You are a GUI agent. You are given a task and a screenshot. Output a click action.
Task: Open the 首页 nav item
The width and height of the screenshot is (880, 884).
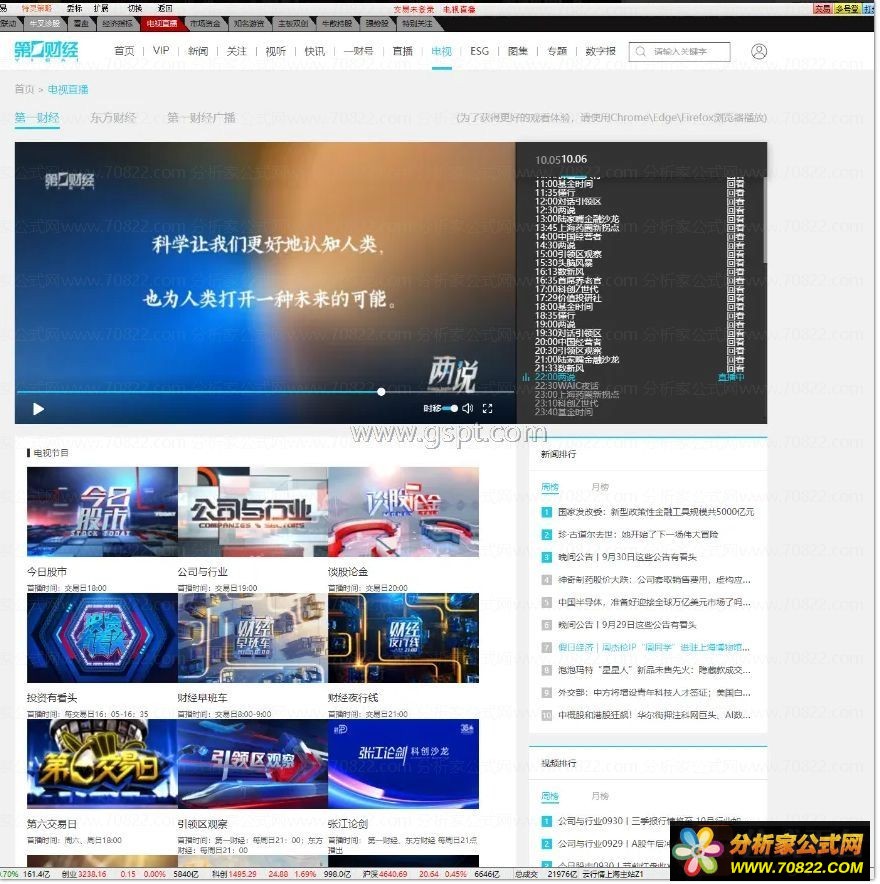[124, 51]
